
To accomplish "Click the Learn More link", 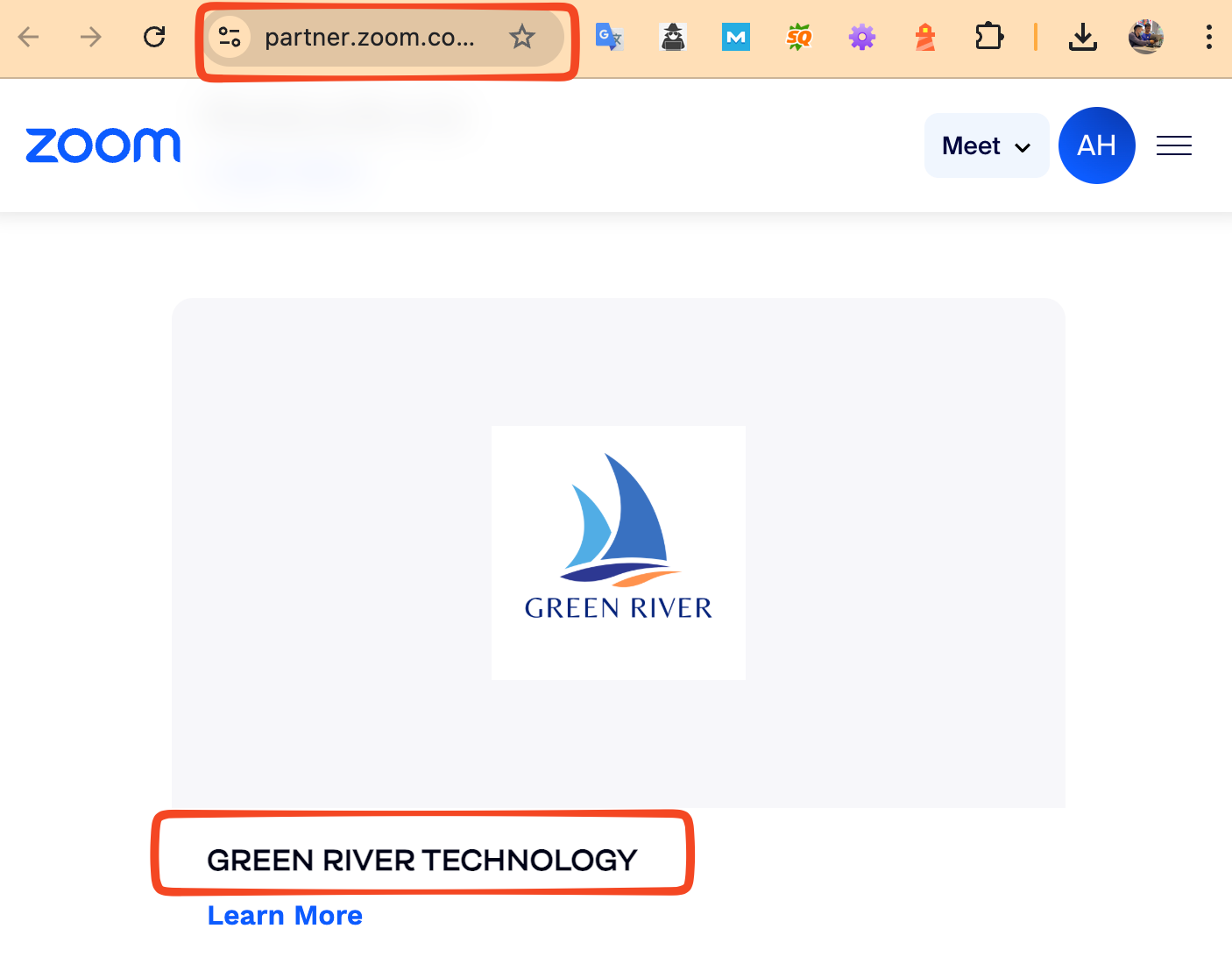I will pyautogui.click(x=285, y=915).
